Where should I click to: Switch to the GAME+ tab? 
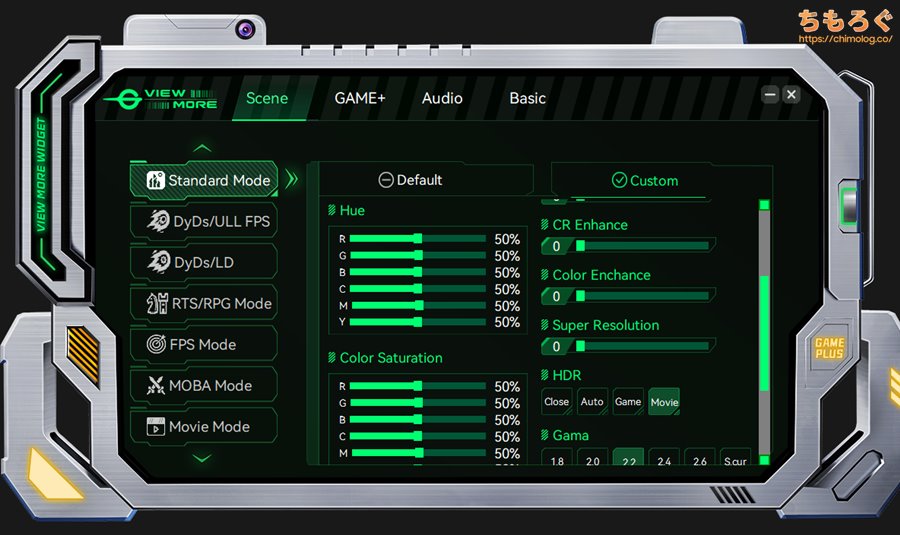click(360, 98)
